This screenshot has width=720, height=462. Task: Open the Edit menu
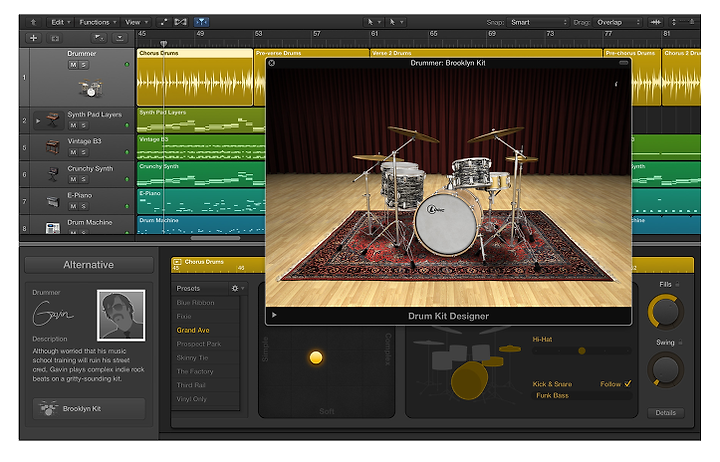click(60, 21)
